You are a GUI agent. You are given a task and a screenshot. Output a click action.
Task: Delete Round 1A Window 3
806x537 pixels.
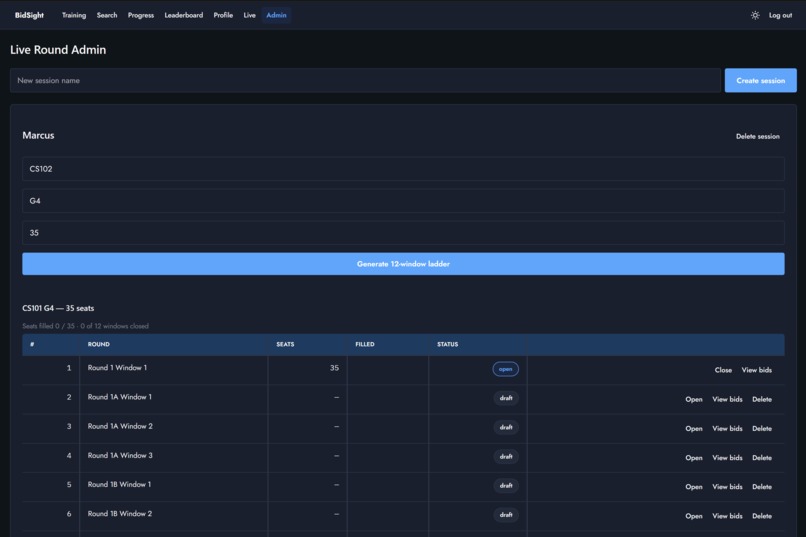[762, 458]
